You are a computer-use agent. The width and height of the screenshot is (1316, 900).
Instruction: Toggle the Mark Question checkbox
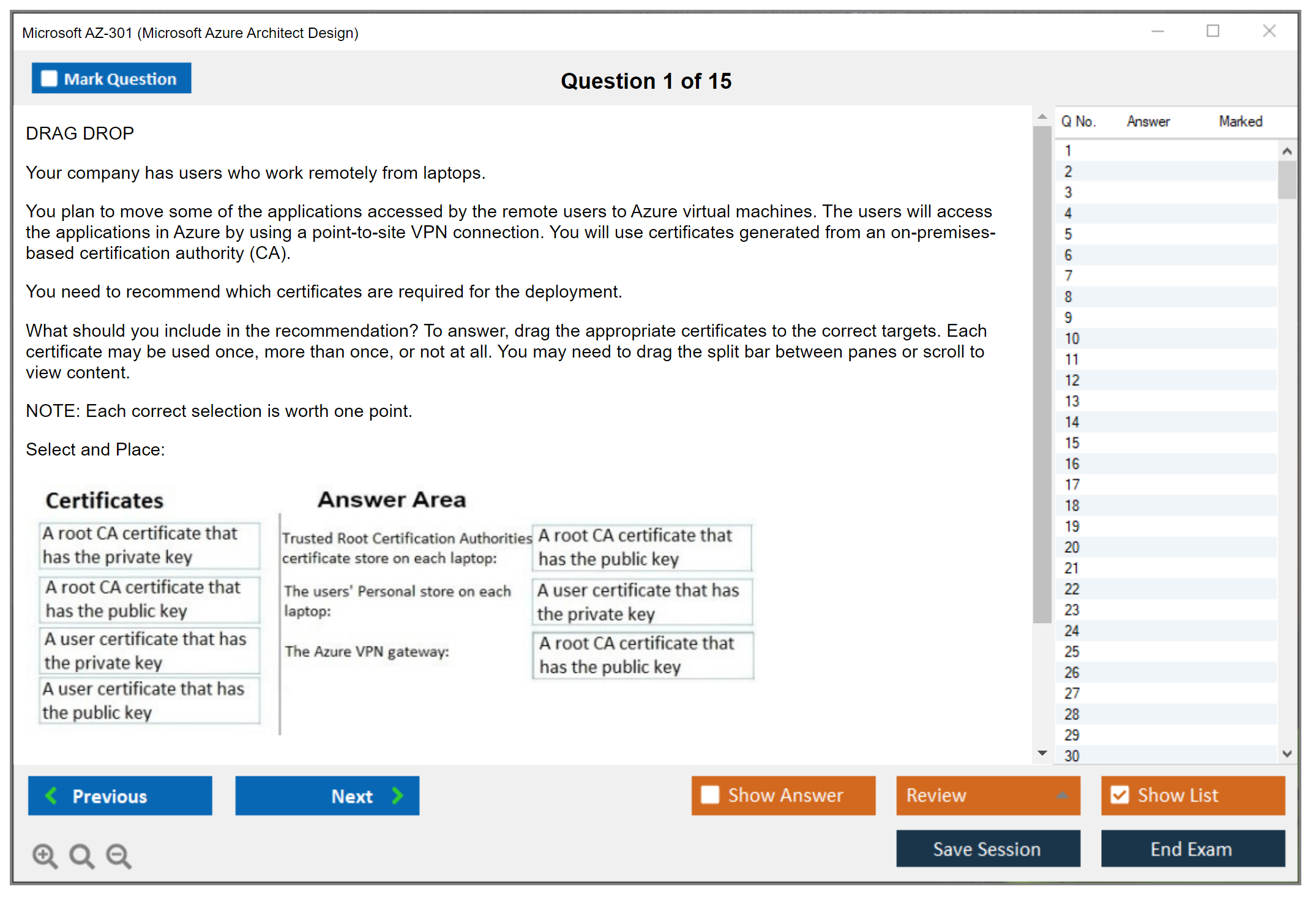tap(49, 79)
